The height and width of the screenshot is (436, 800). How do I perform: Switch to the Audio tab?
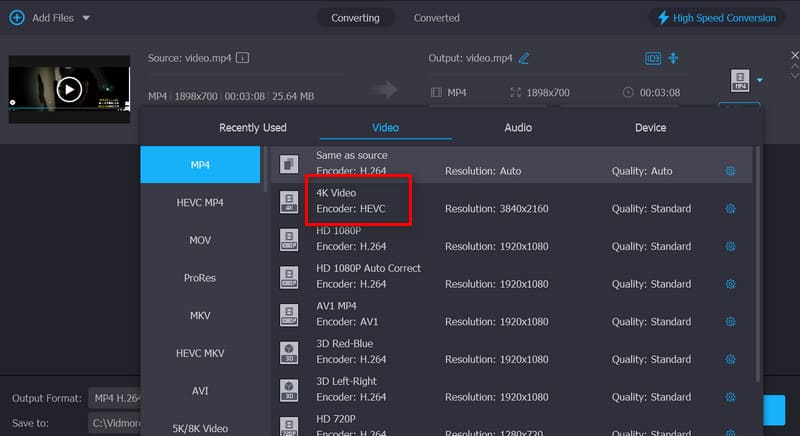pyautogui.click(x=518, y=127)
